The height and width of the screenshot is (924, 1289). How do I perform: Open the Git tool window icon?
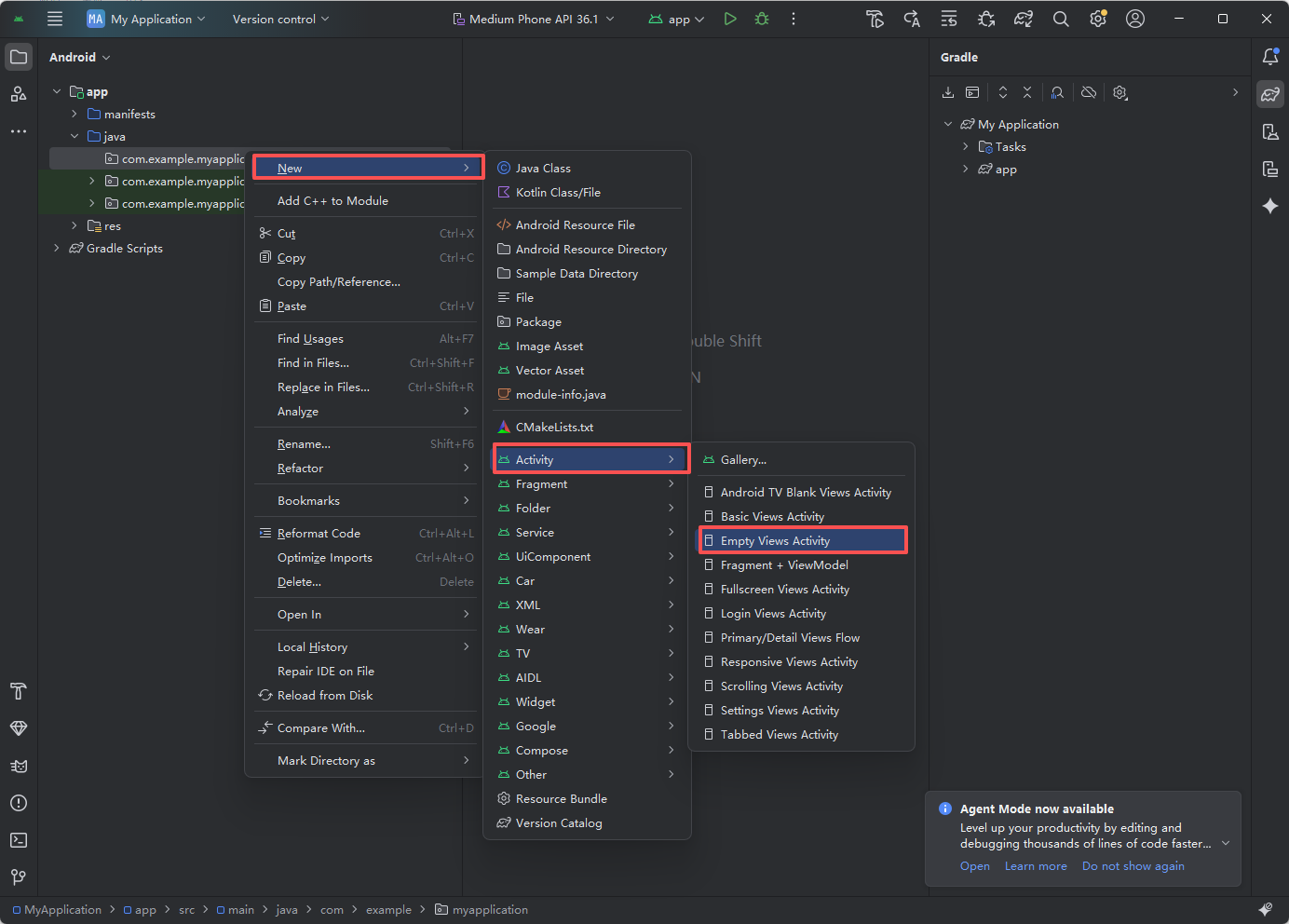point(19,876)
